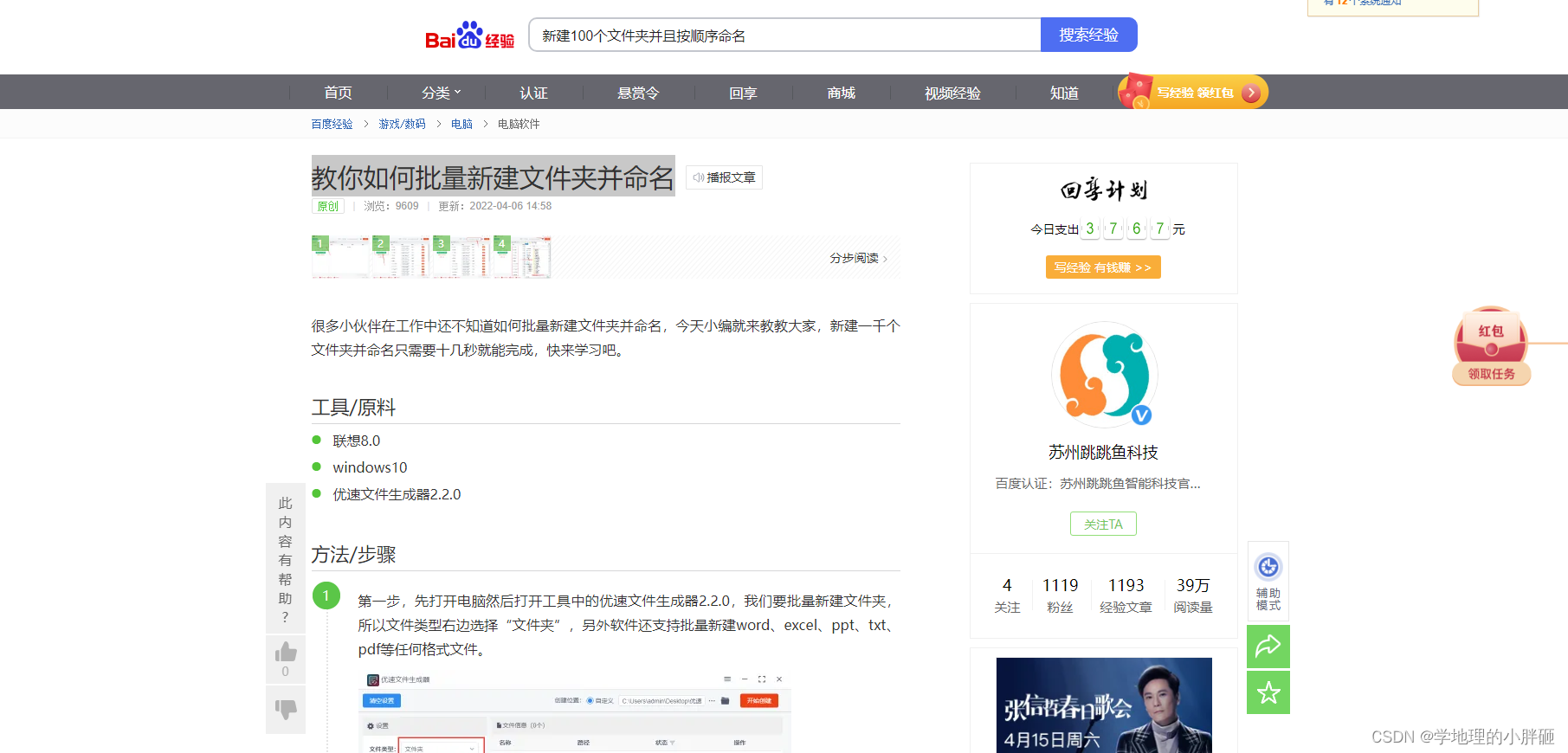The width and height of the screenshot is (1568, 753).
Task: Click the 系统通知 notification popup
Action: pos(1393,6)
